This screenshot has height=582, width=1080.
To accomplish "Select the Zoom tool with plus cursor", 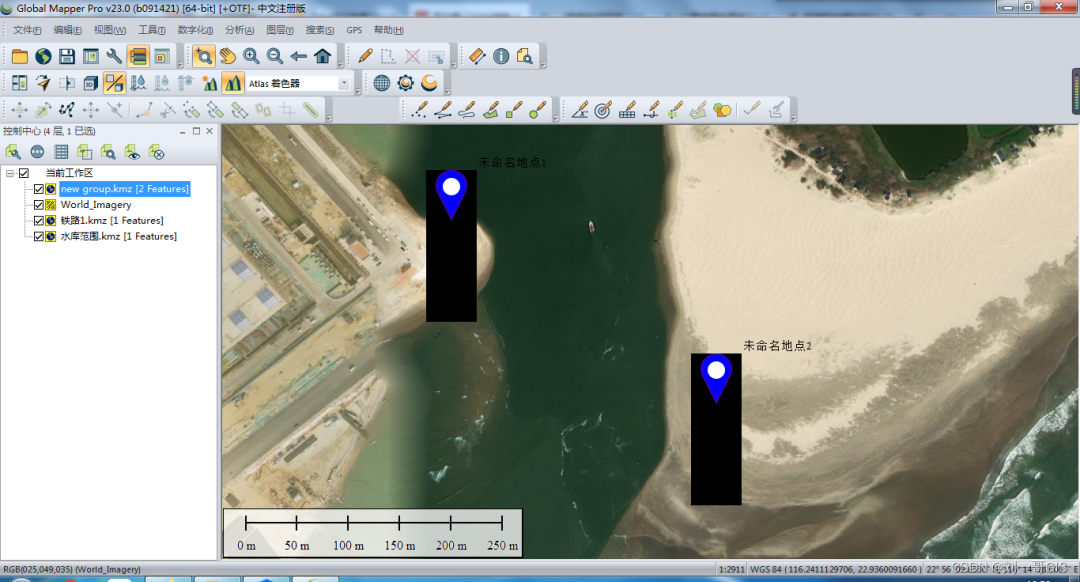I will tap(203, 56).
